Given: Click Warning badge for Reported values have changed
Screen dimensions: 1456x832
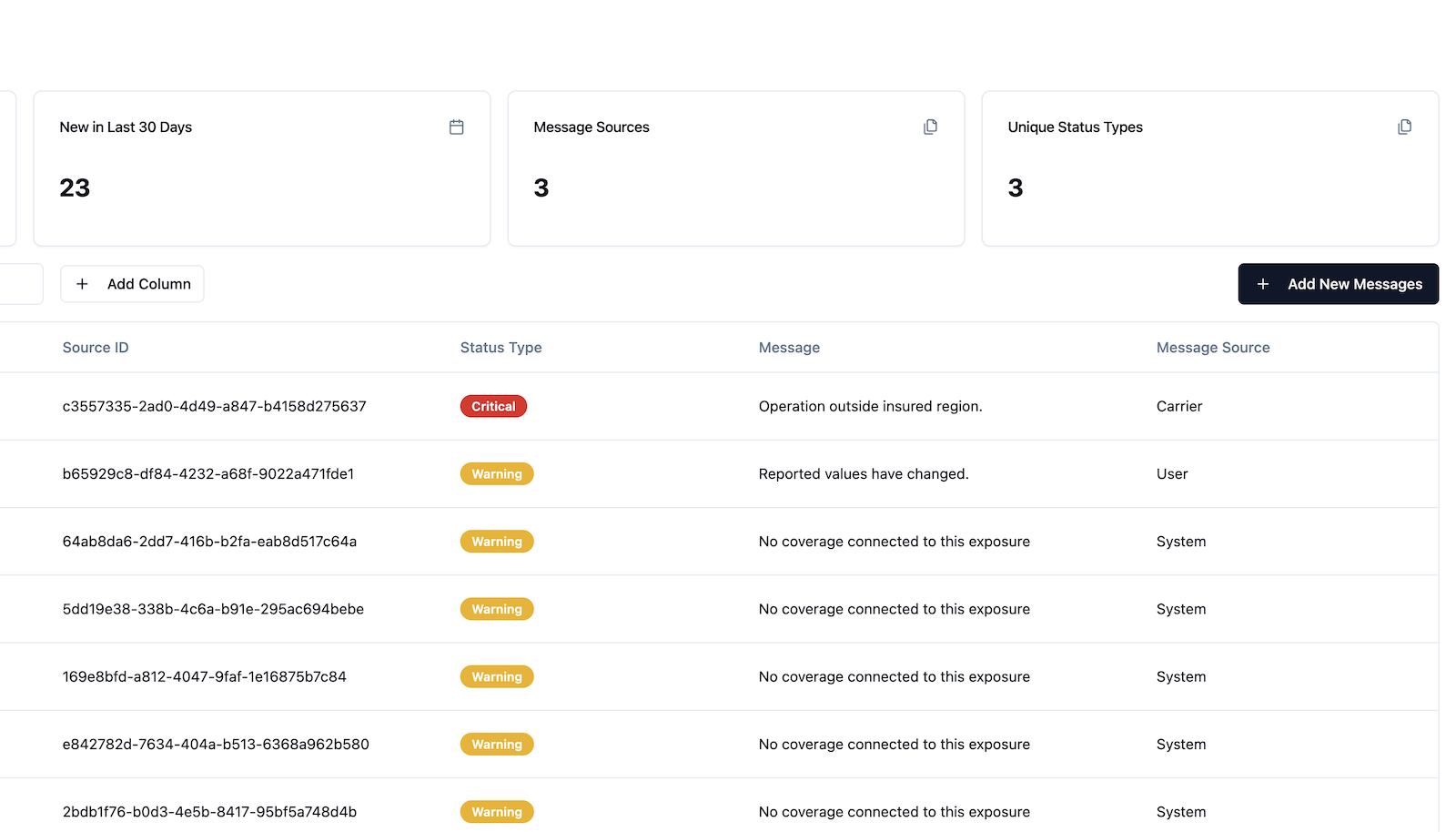Looking at the screenshot, I should pos(497,474).
